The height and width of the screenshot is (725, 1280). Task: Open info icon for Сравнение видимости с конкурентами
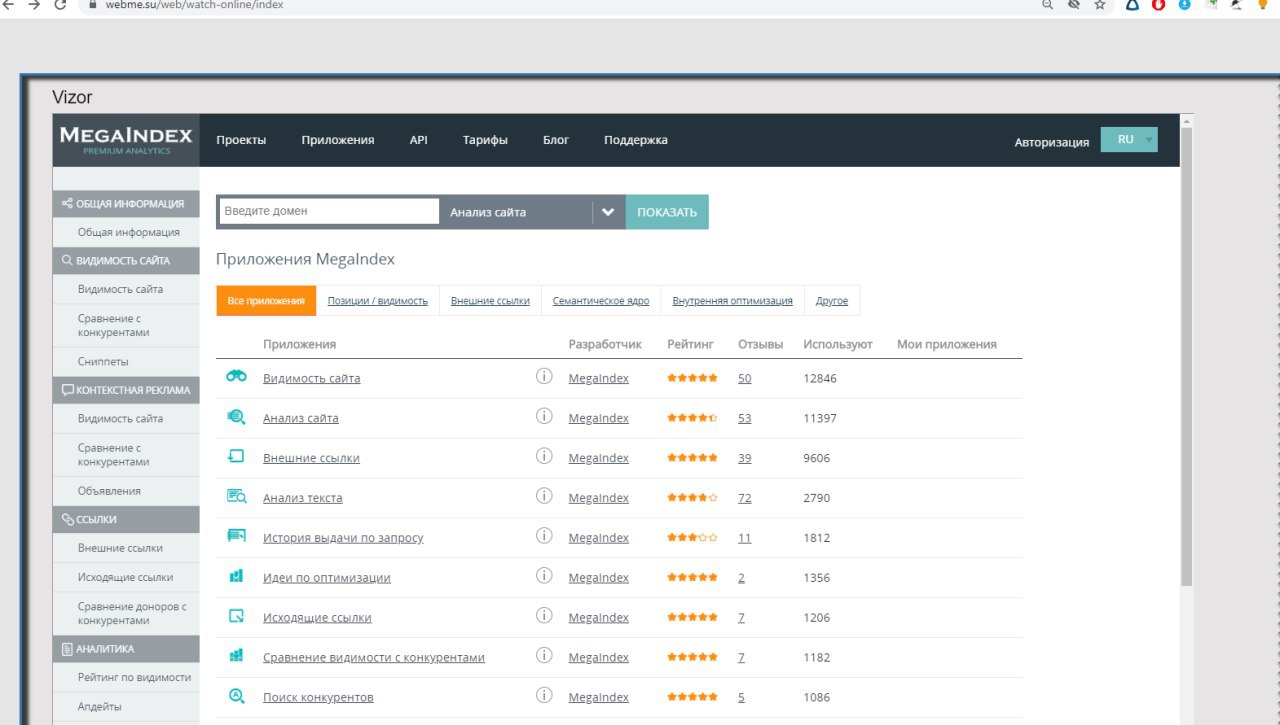tap(544, 656)
